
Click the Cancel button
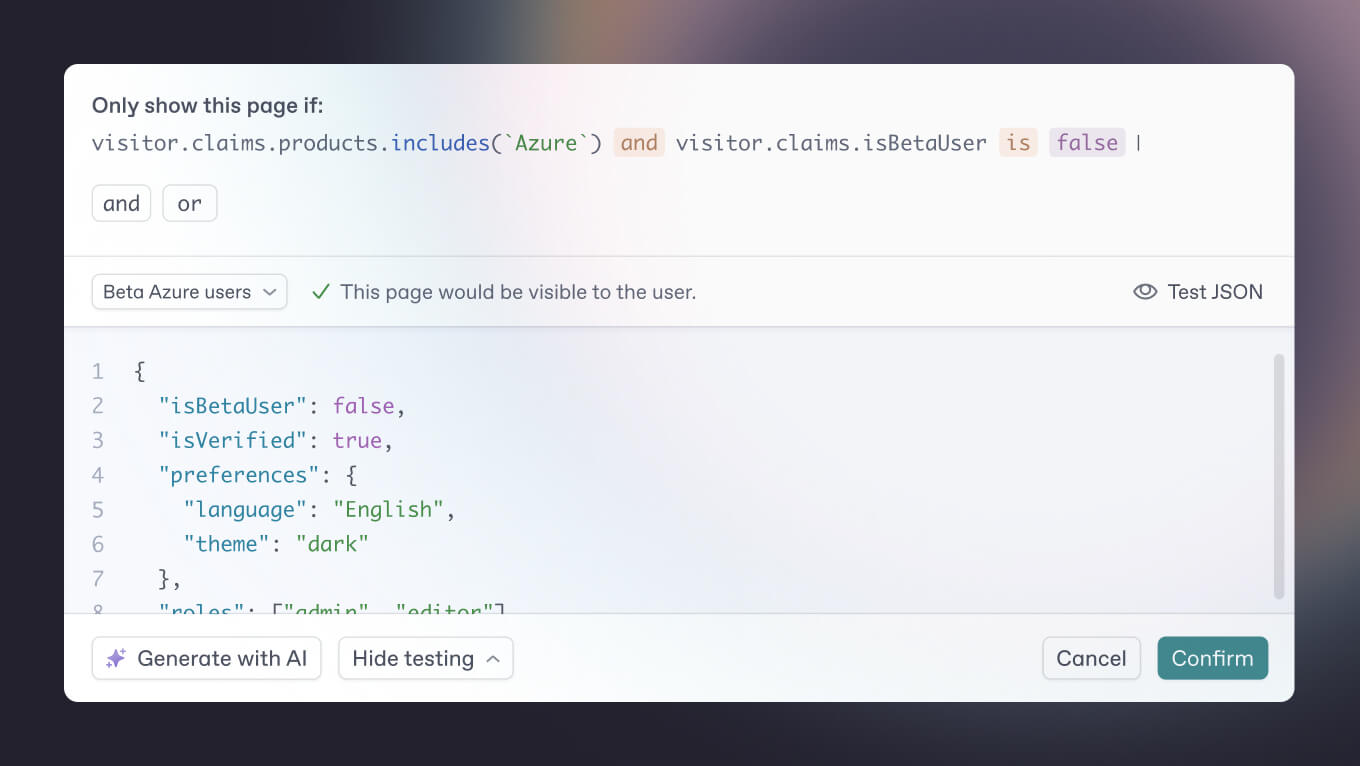coord(1091,659)
